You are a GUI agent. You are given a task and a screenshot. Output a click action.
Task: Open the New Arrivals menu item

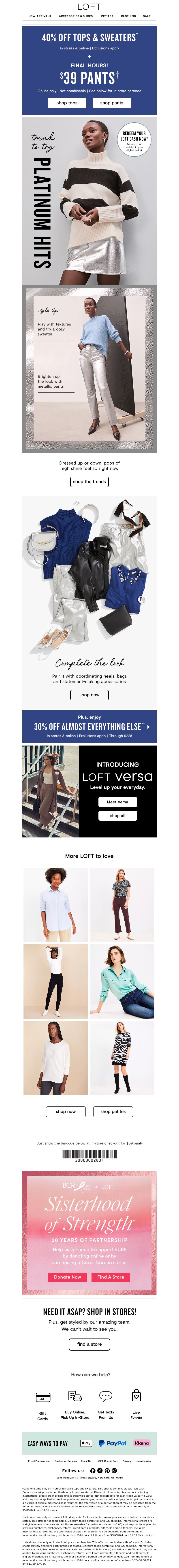(40, 16)
